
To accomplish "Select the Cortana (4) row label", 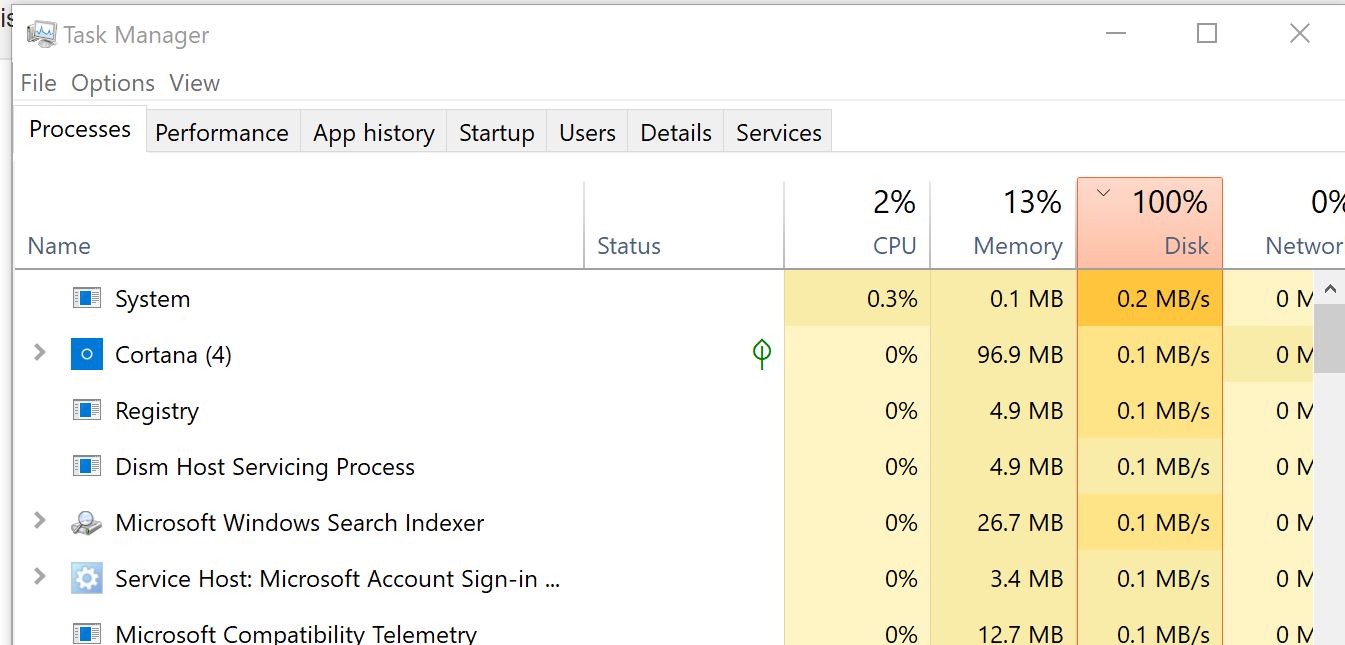I will pyautogui.click(x=173, y=355).
